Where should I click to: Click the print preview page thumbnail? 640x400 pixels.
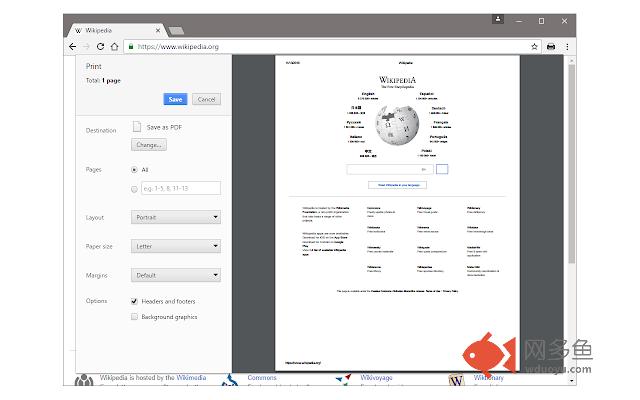point(397,213)
